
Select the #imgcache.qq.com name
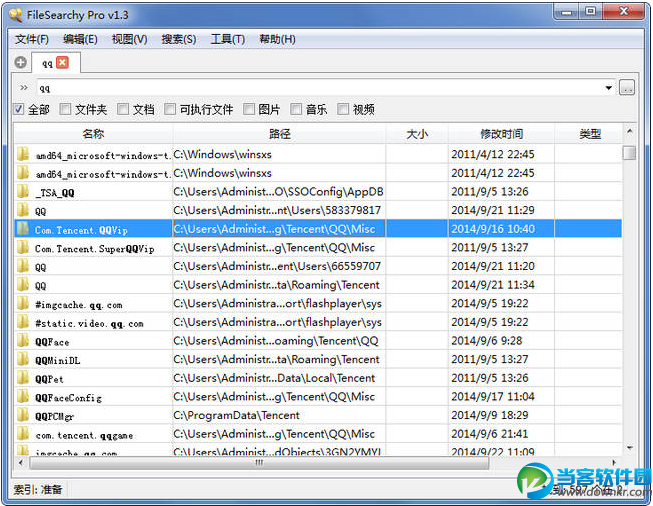coord(79,305)
